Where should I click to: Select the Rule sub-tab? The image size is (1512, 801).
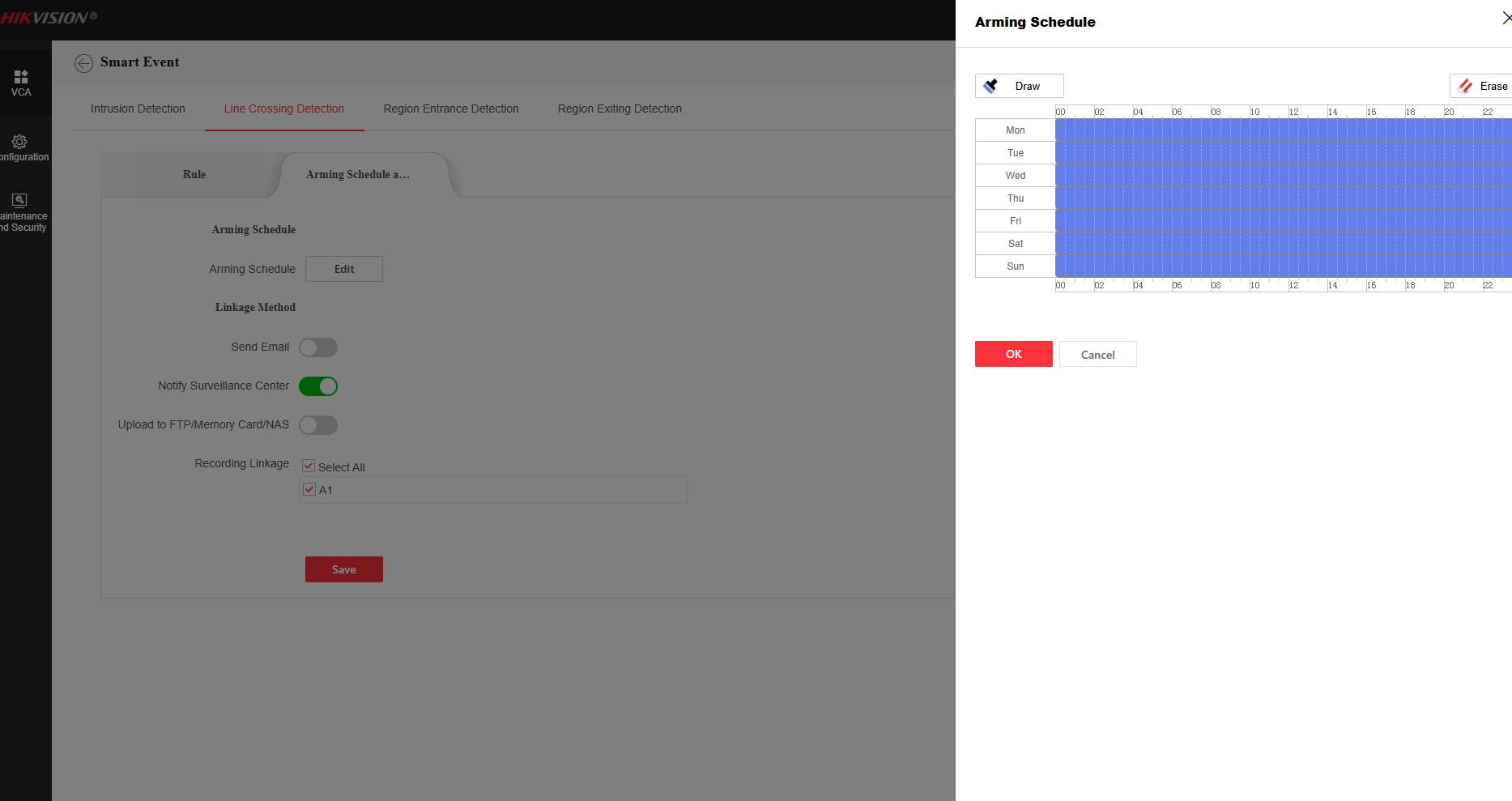click(194, 174)
